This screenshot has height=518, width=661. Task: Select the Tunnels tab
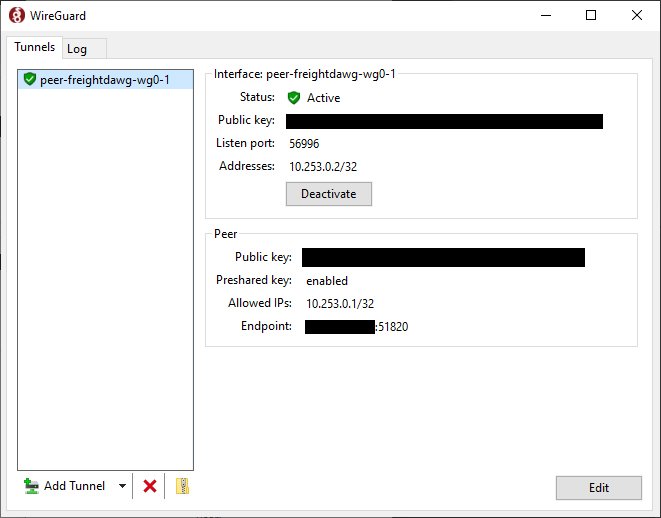click(x=35, y=47)
